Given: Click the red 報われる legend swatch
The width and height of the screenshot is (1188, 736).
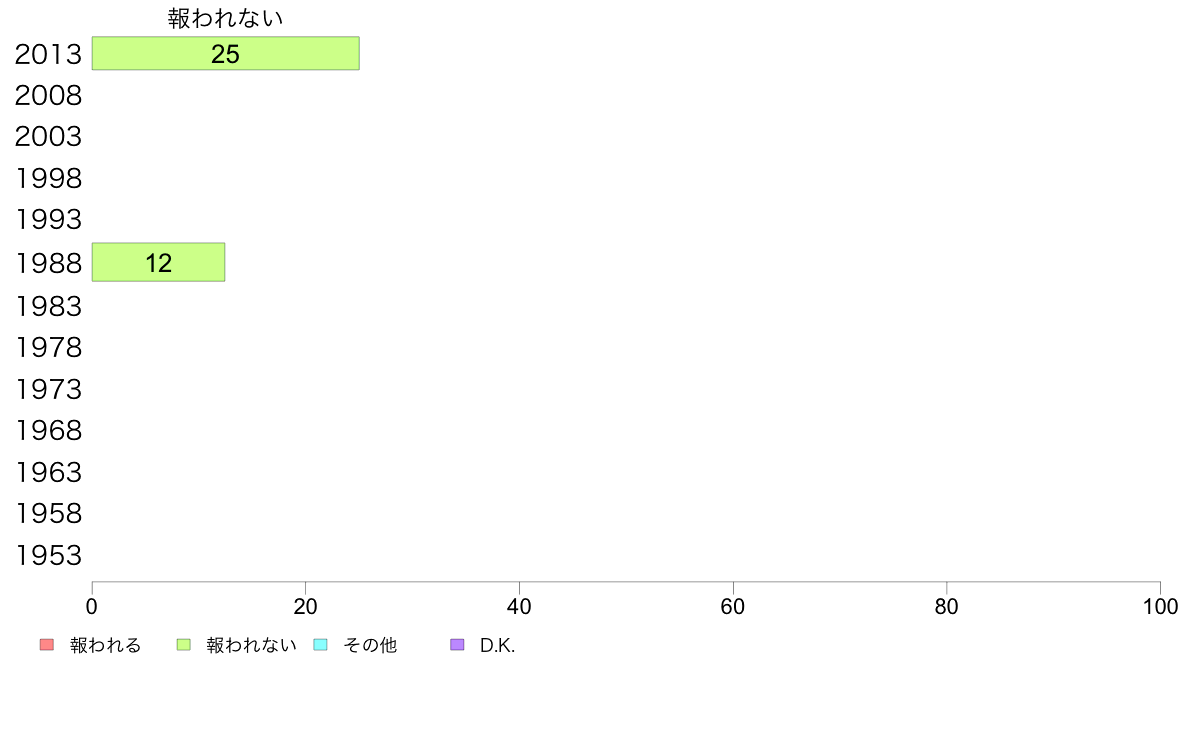Looking at the screenshot, I should [x=46, y=645].
